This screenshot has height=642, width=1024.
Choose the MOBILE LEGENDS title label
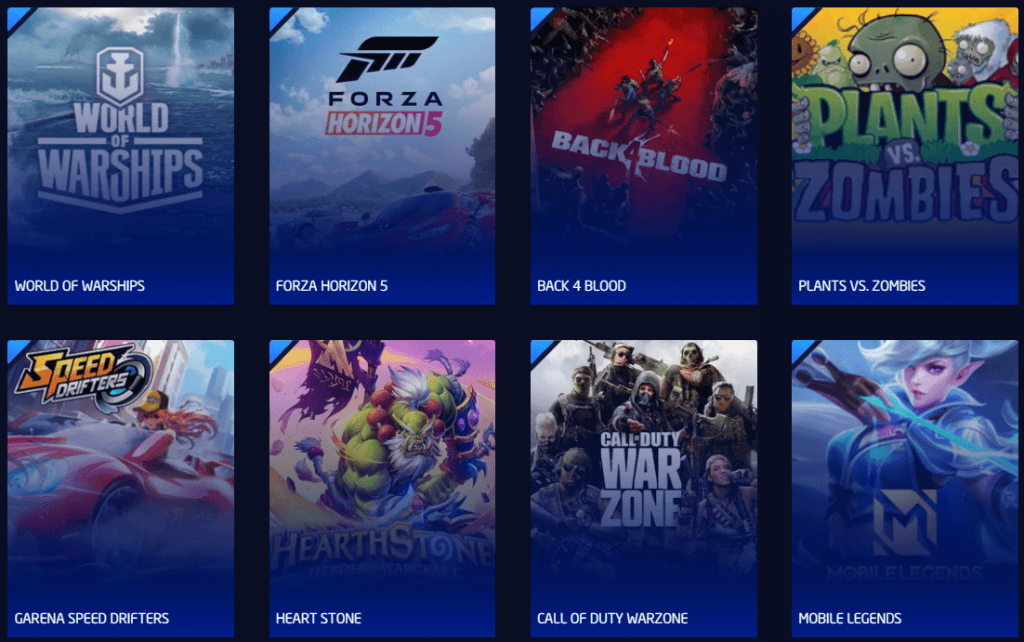(850, 618)
